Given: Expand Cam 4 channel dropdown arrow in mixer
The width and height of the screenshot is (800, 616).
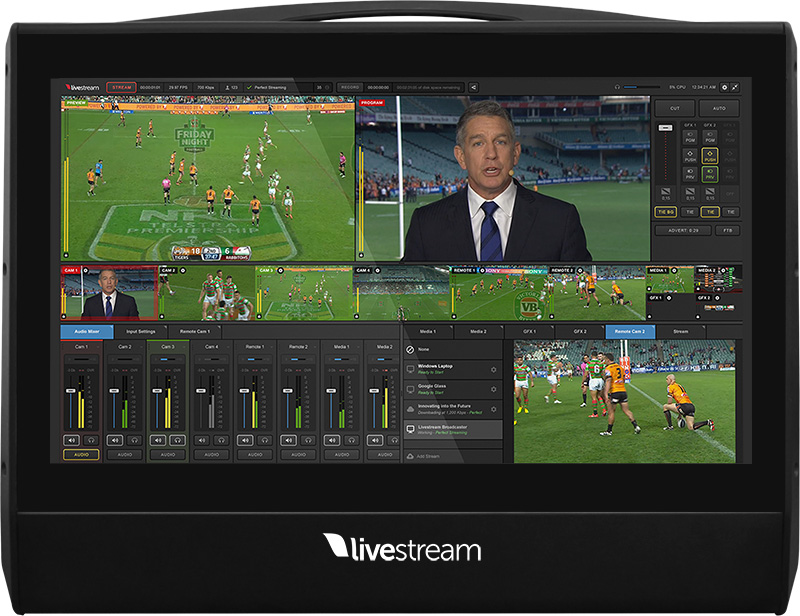Looking at the screenshot, I should click(228, 347).
